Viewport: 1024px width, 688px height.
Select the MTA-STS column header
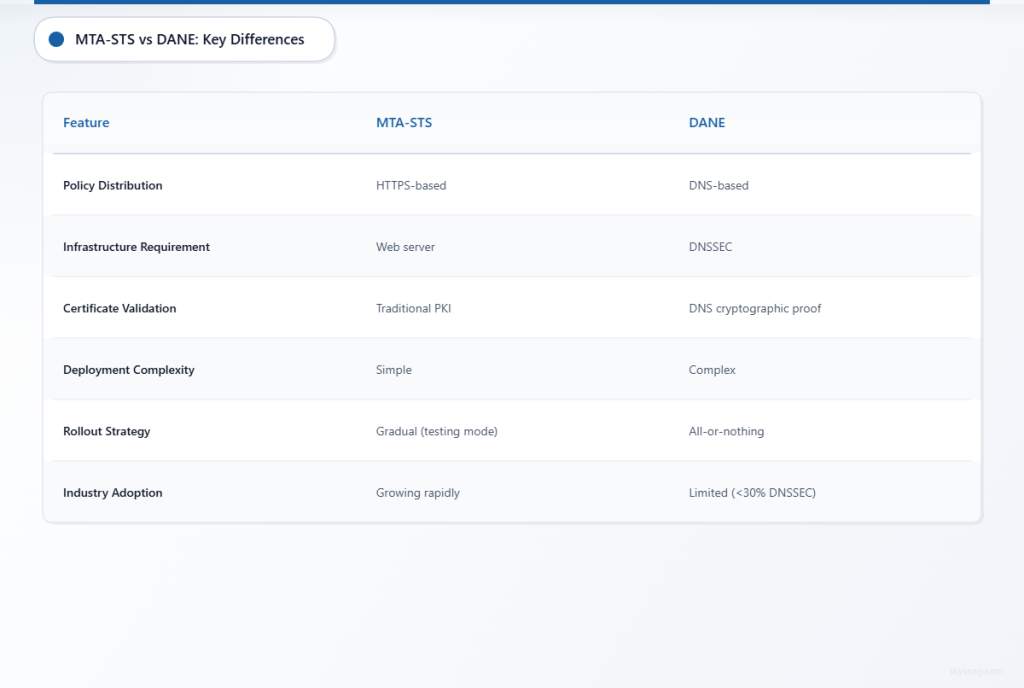[403, 122]
